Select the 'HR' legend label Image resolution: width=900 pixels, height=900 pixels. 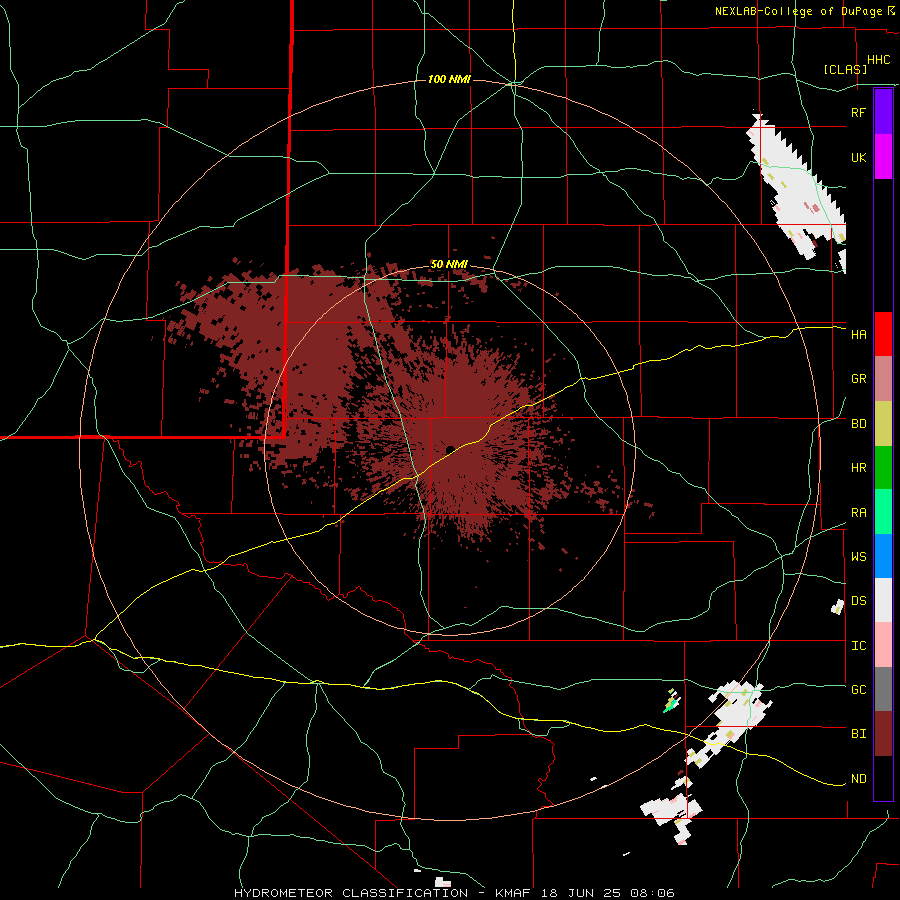click(858, 468)
